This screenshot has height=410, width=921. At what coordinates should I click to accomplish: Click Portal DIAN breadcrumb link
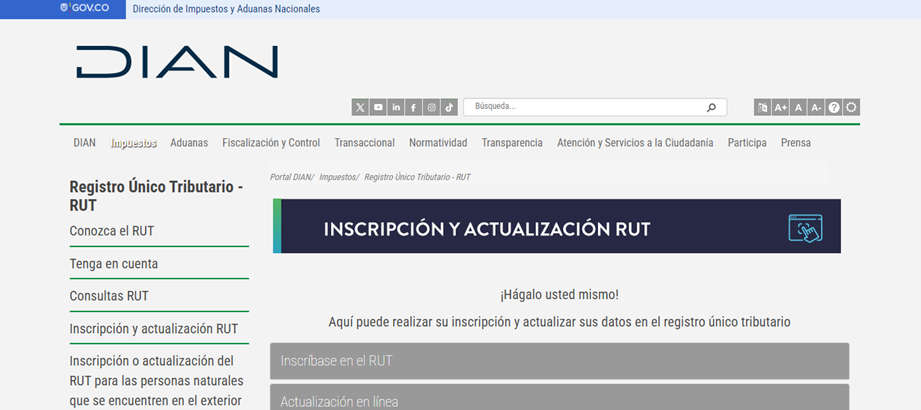pyautogui.click(x=291, y=177)
